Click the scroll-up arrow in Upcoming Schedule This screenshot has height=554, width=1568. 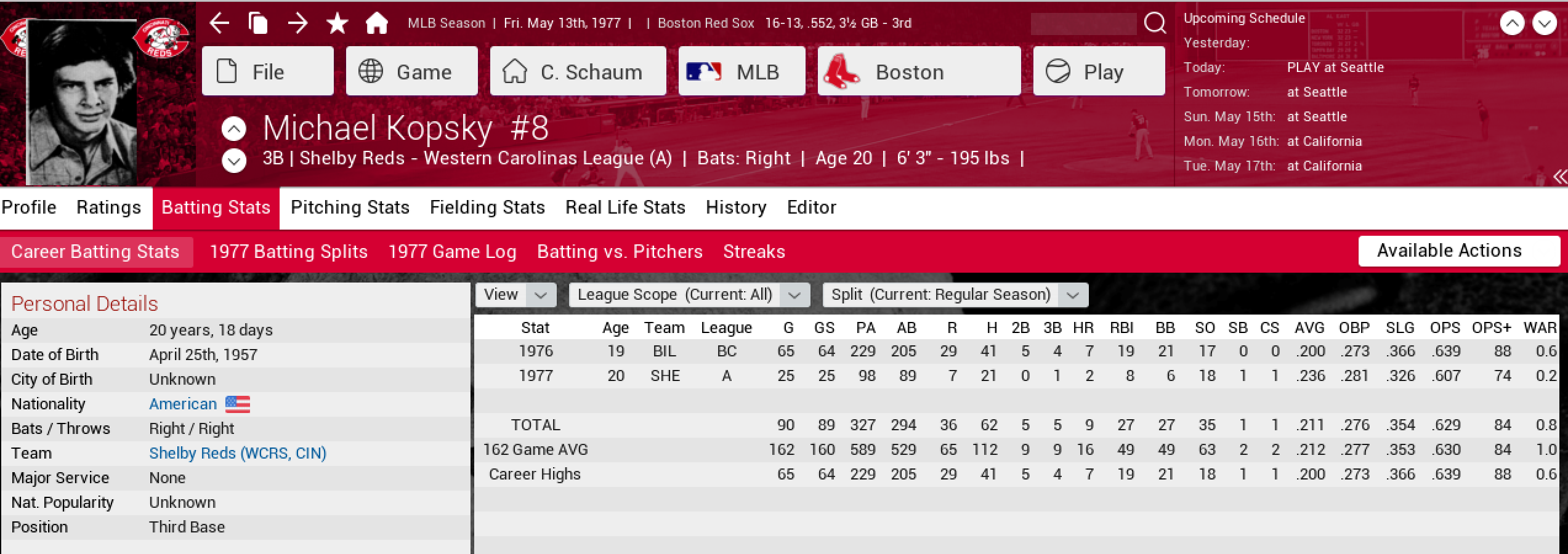coord(1512,23)
